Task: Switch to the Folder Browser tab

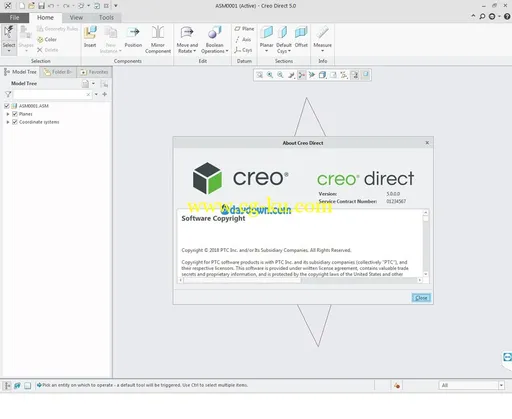Action: pos(58,72)
